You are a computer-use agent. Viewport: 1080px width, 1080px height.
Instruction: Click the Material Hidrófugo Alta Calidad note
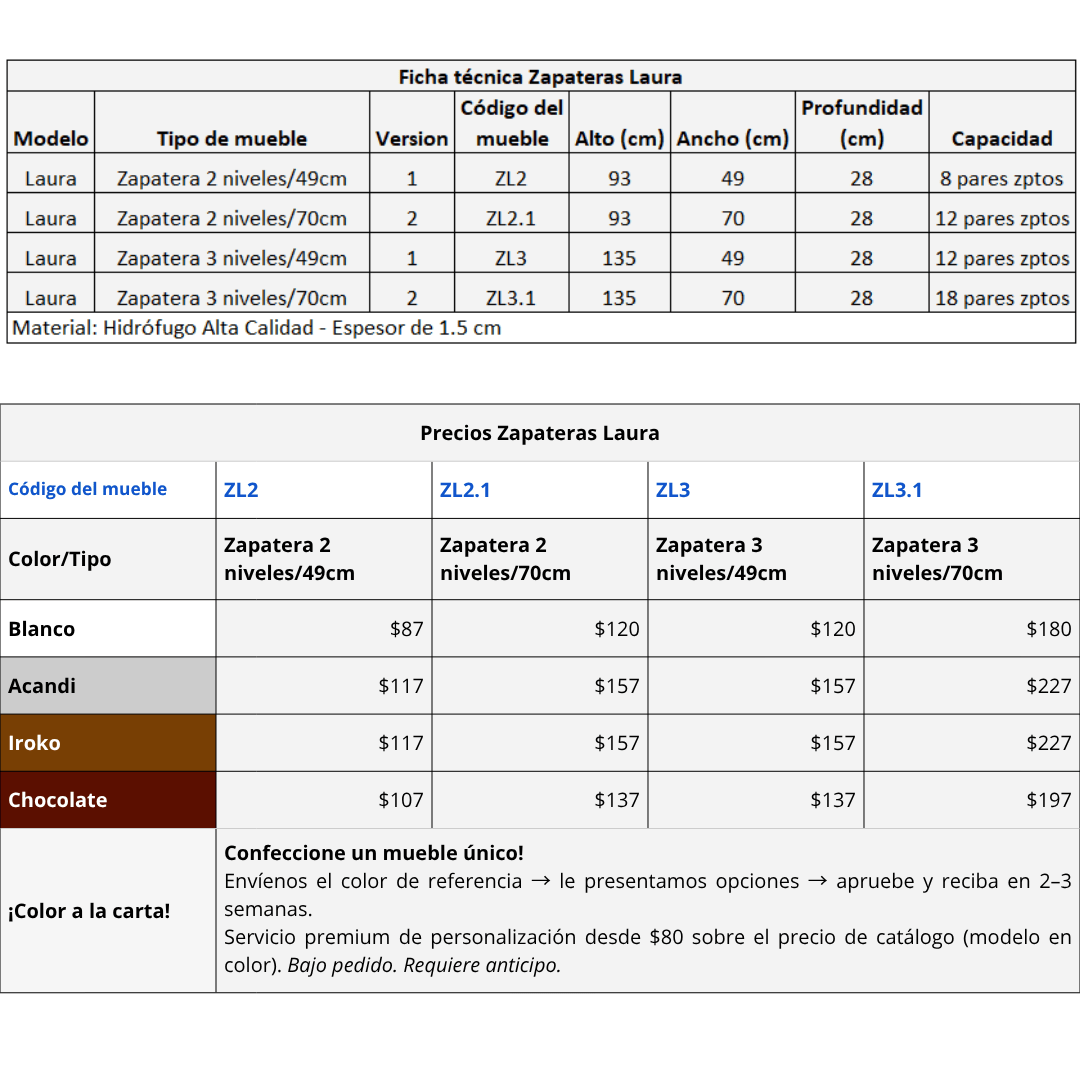click(x=257, y=328)
